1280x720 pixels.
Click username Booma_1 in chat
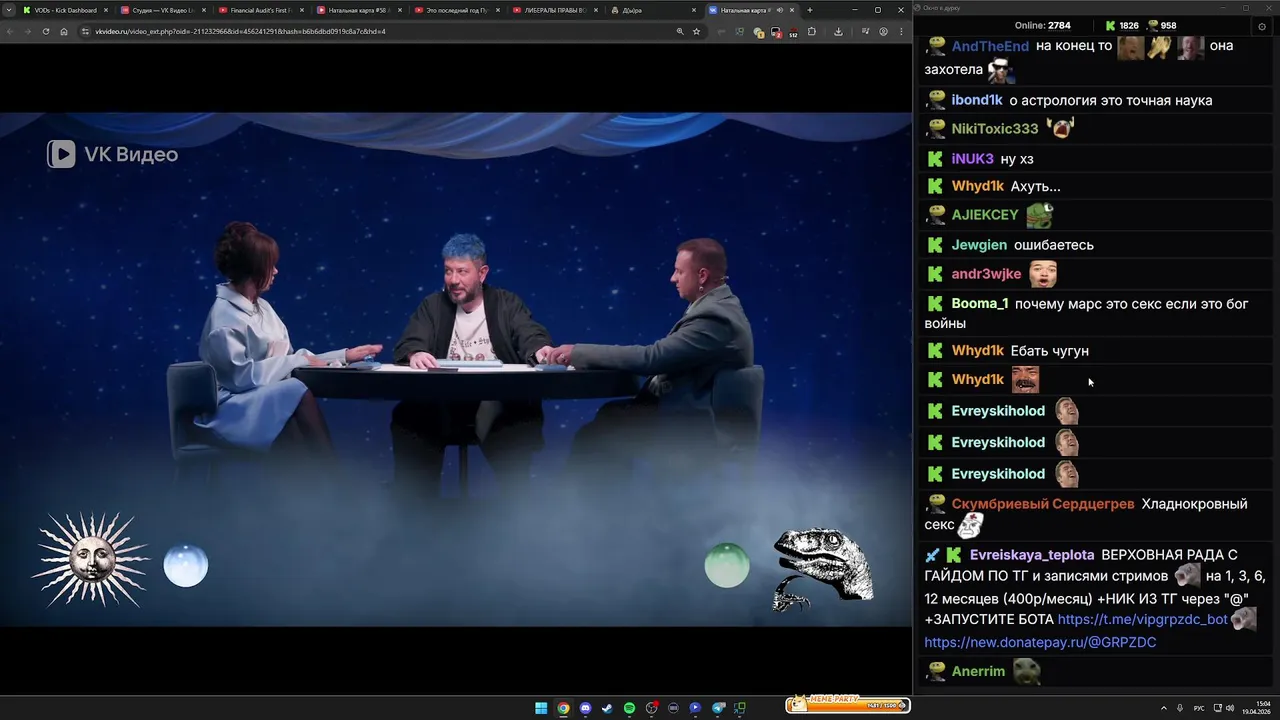pyautogui.click(x=979, y=304)
